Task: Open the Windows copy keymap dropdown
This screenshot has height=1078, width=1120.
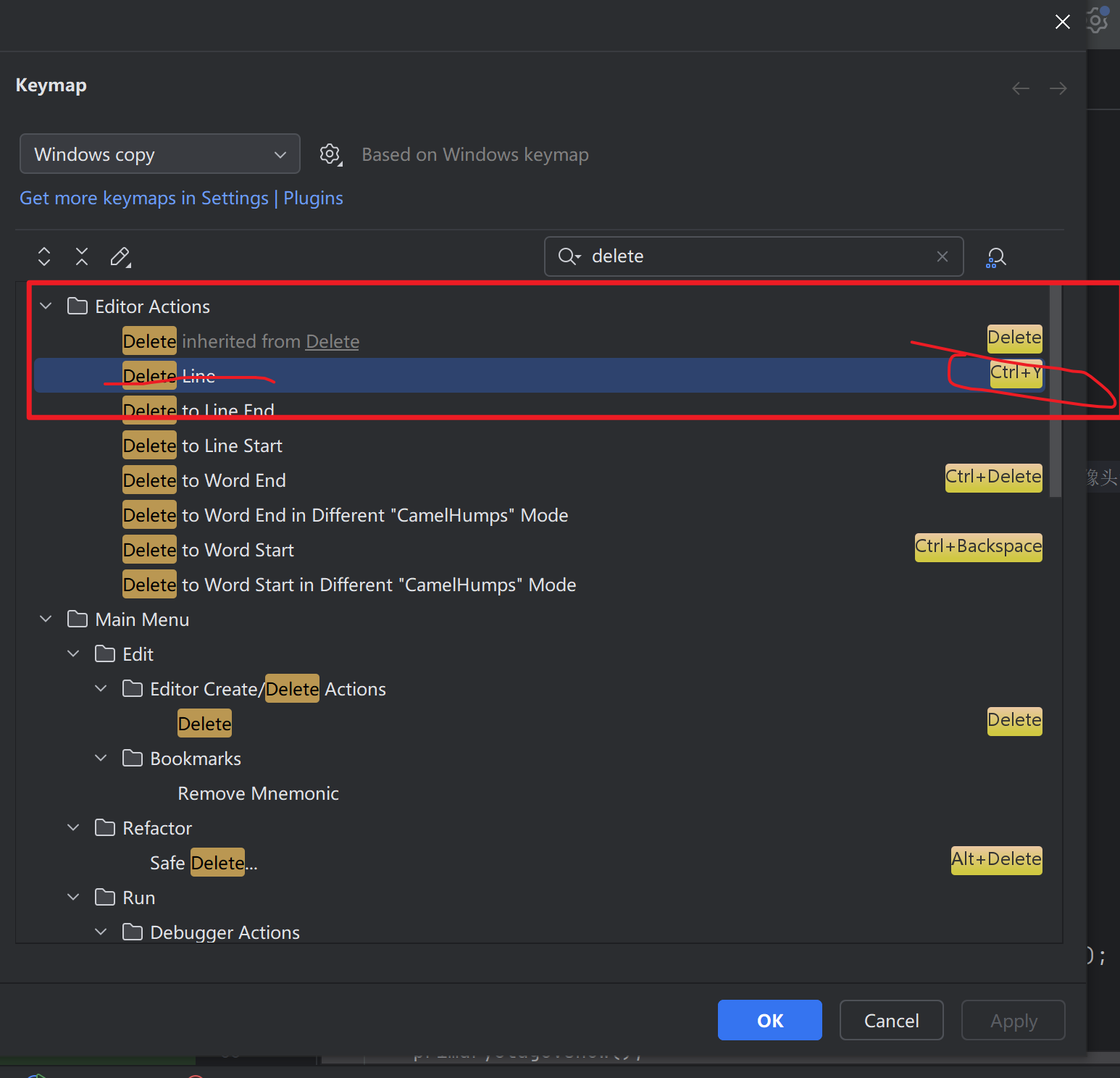Action: coord(160,154)
